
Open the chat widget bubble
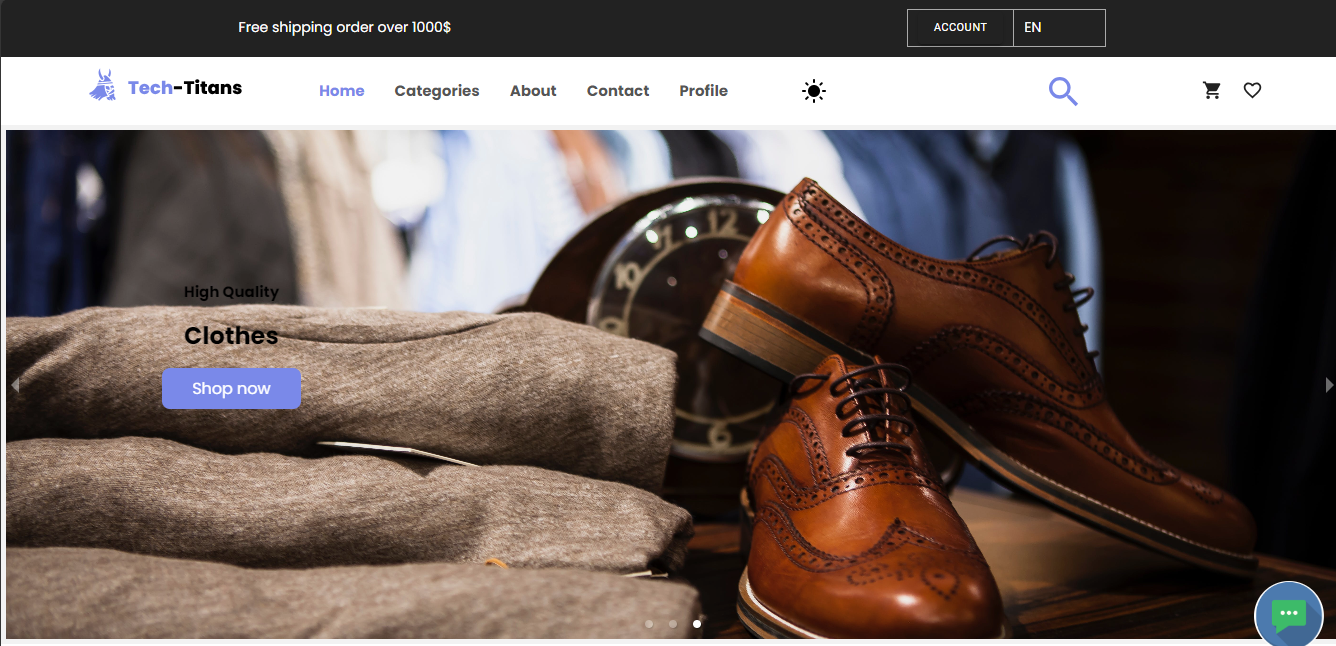pyautogui.click(x=1288, y=615)
